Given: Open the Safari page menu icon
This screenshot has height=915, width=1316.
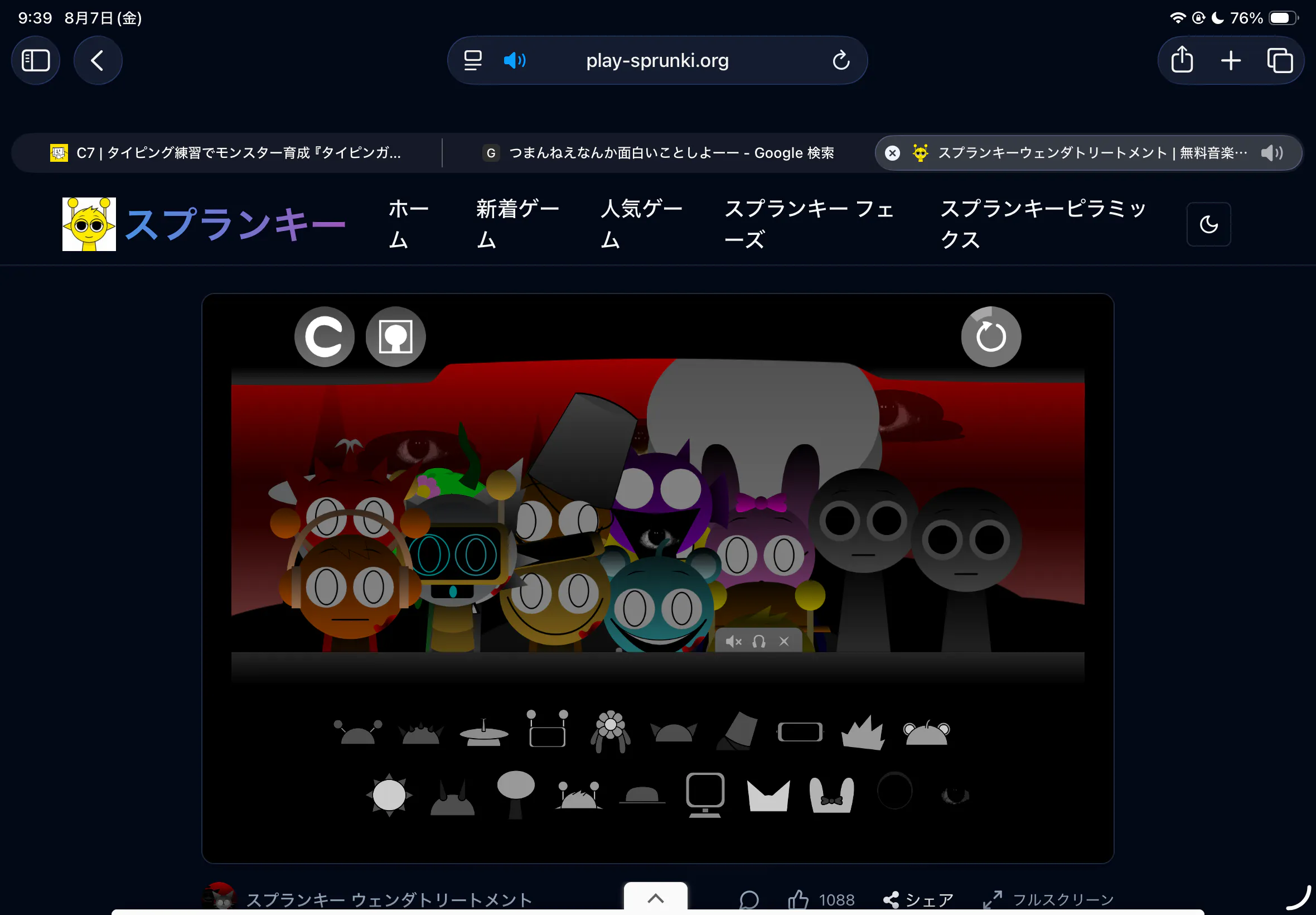Looking at the screenshot, I should [473, 60].
